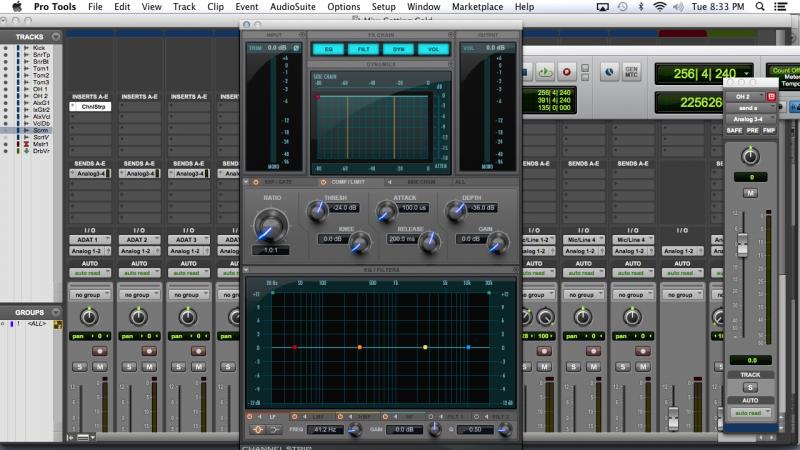Toggle the COMP/LIMIT power button
This screenshot has height=450, width=800.
point(323,182)
